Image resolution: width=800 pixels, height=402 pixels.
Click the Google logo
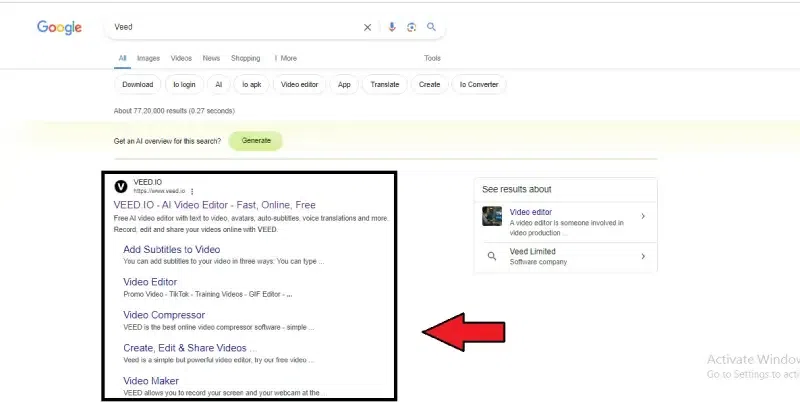tap(59, 27)
